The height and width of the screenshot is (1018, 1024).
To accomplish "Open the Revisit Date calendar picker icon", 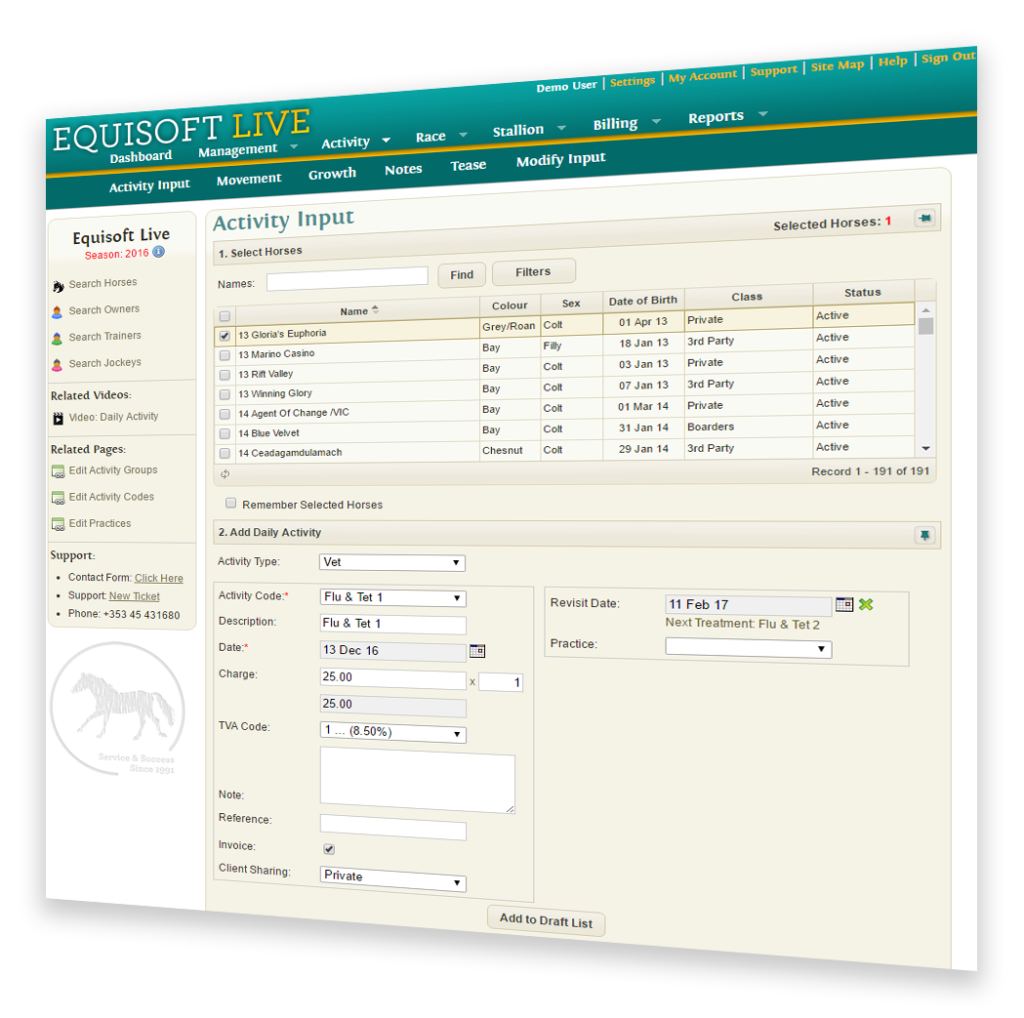I will [844, 604].
